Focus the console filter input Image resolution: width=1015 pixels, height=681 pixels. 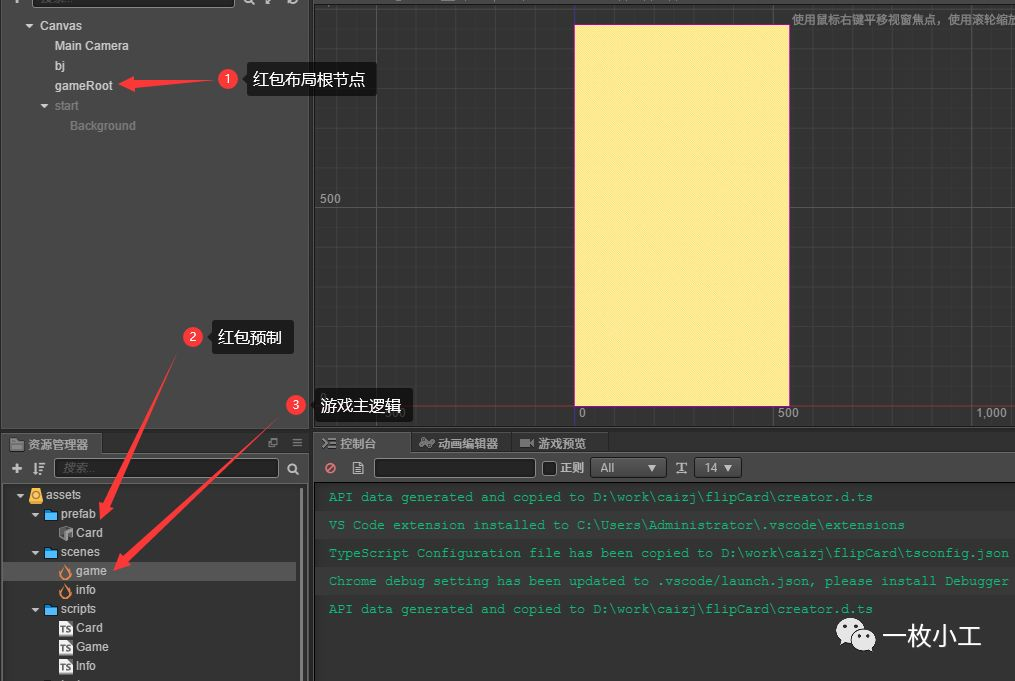click(x=454, y=468)
